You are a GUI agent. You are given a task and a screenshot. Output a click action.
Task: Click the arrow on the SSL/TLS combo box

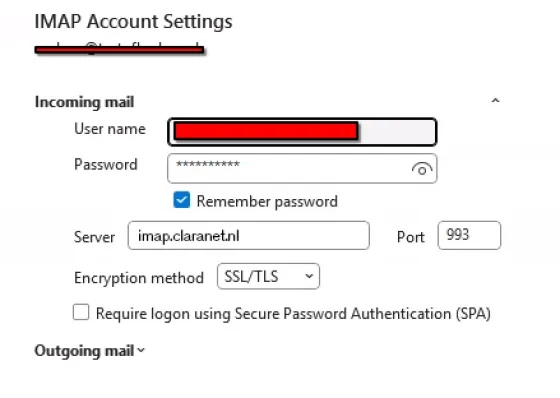click(x=309, y=276)
